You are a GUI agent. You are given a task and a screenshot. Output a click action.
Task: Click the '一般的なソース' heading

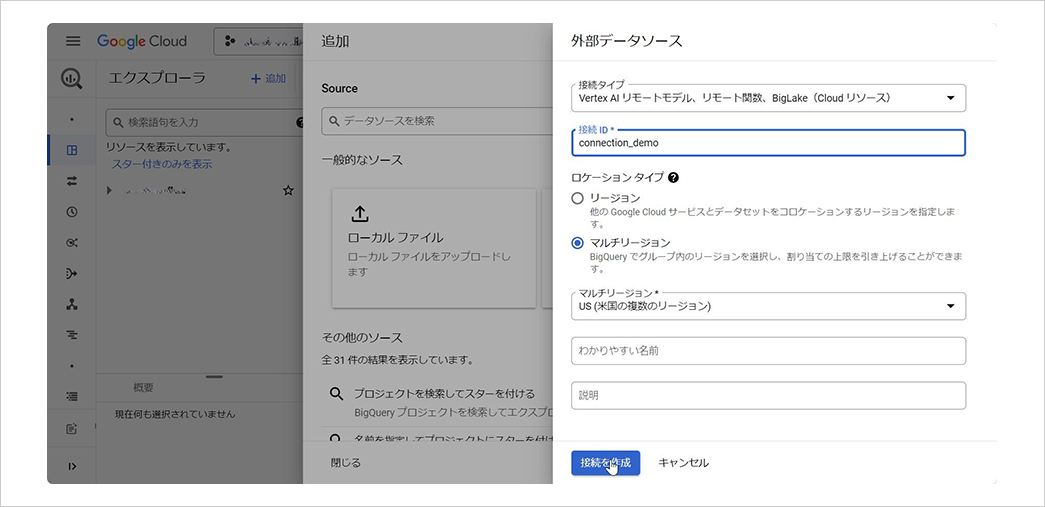[x=362, y=160]
